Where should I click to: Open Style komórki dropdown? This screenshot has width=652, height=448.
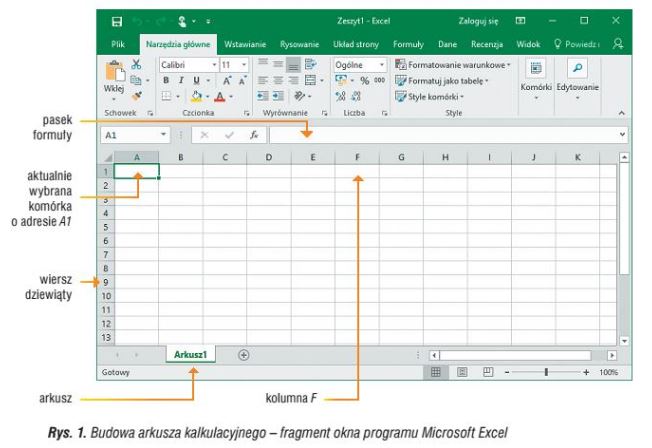pyautogui.click(x=429, y=97)
